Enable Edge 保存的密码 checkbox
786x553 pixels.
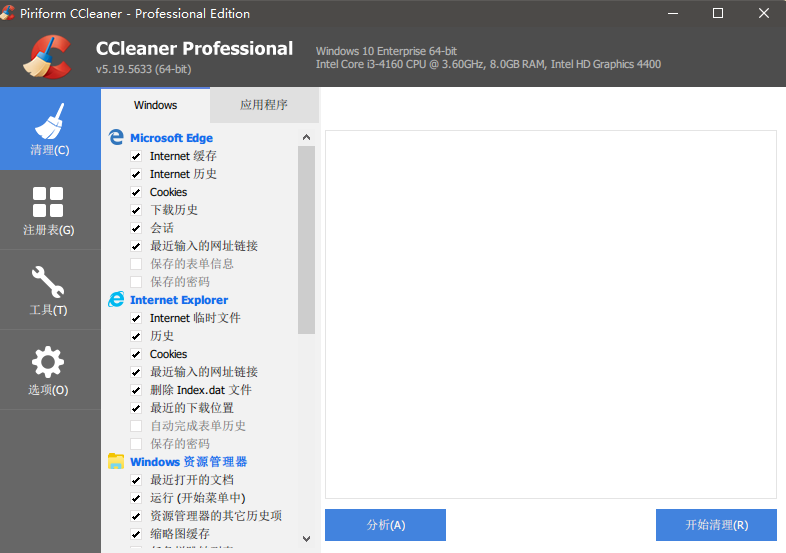coord(136,282)
